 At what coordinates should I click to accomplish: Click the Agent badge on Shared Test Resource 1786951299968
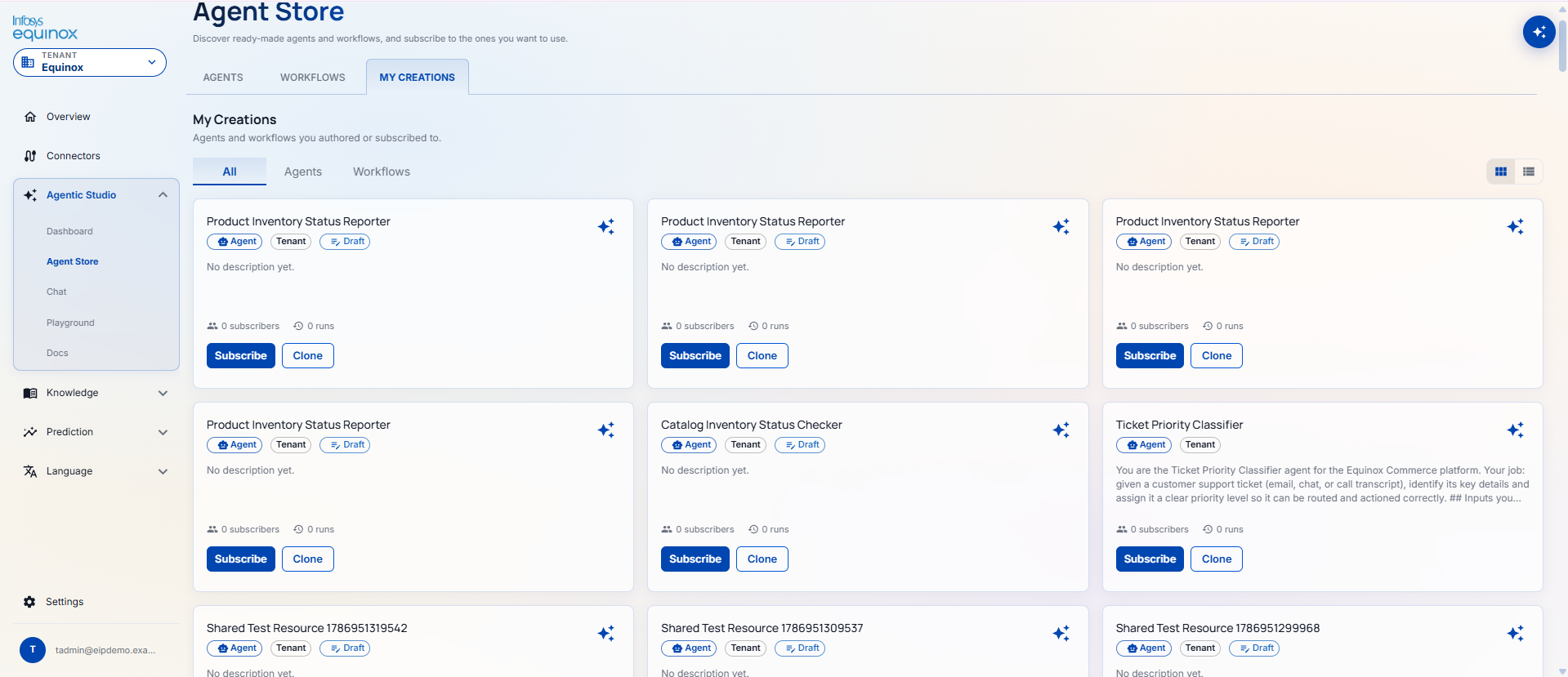coord(1144,648)
